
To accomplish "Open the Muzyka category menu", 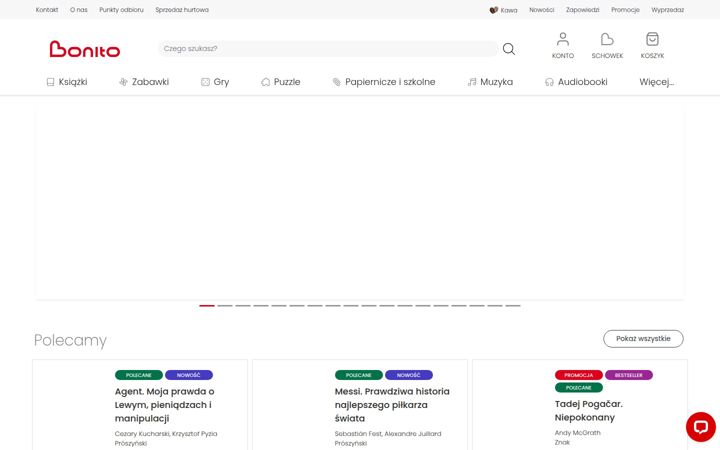I will (496, 82).
